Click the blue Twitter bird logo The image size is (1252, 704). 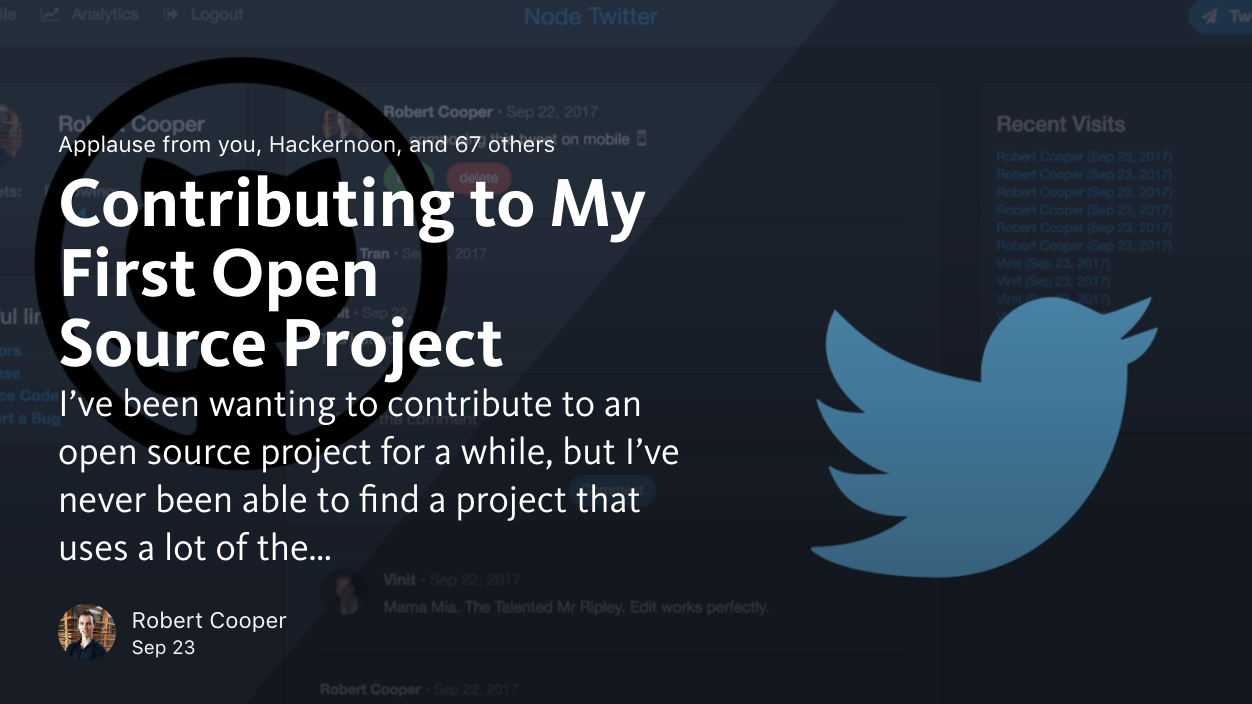983,437
